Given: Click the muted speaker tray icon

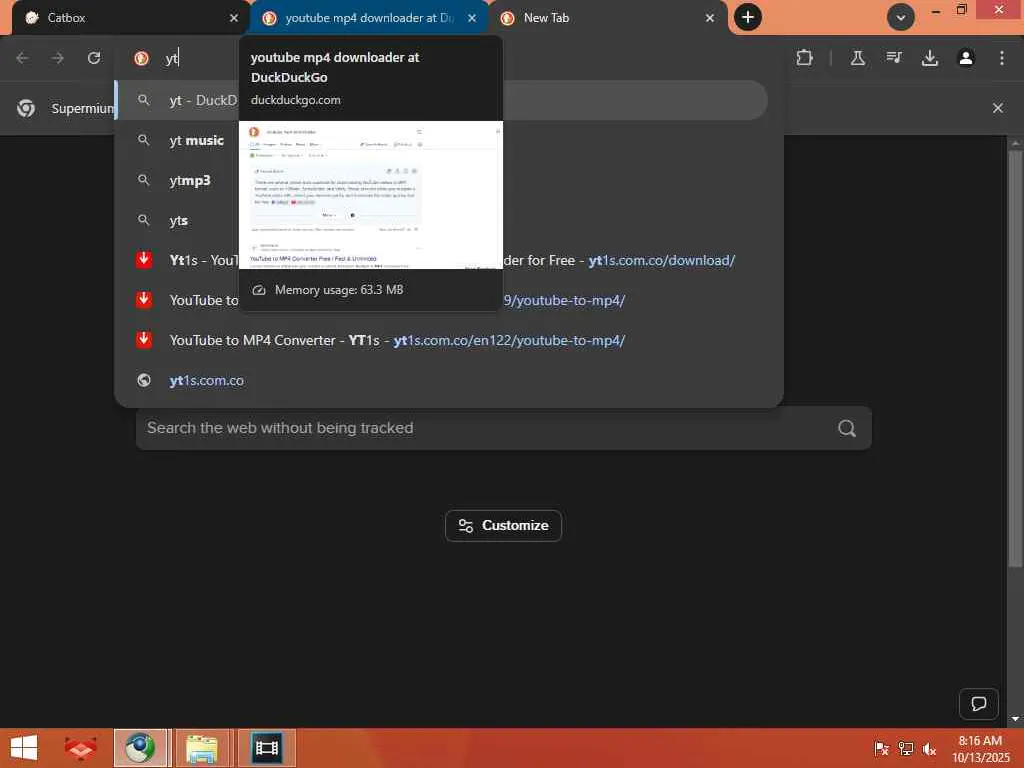Looking at the screenshot, I should (x=929, y=748).
